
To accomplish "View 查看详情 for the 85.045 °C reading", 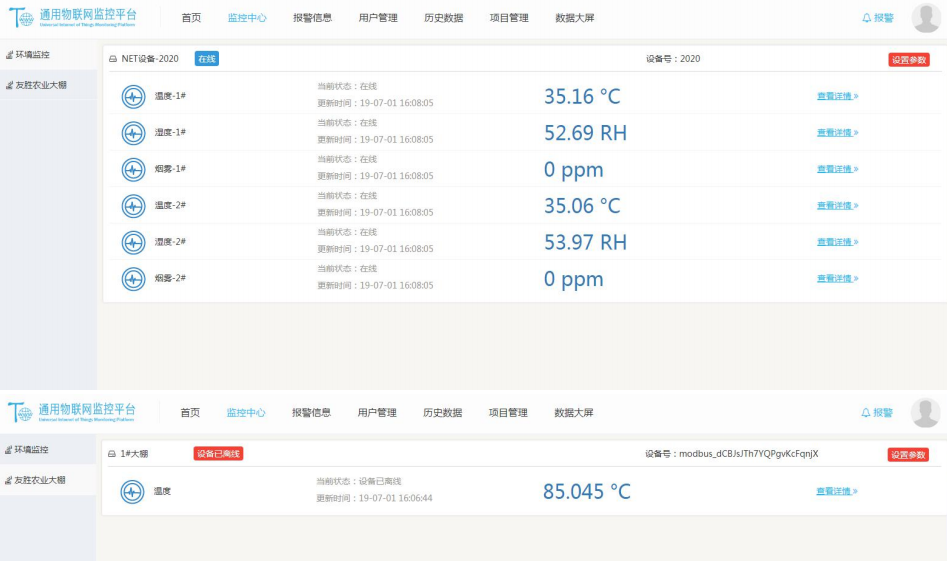I will (836, 491).
